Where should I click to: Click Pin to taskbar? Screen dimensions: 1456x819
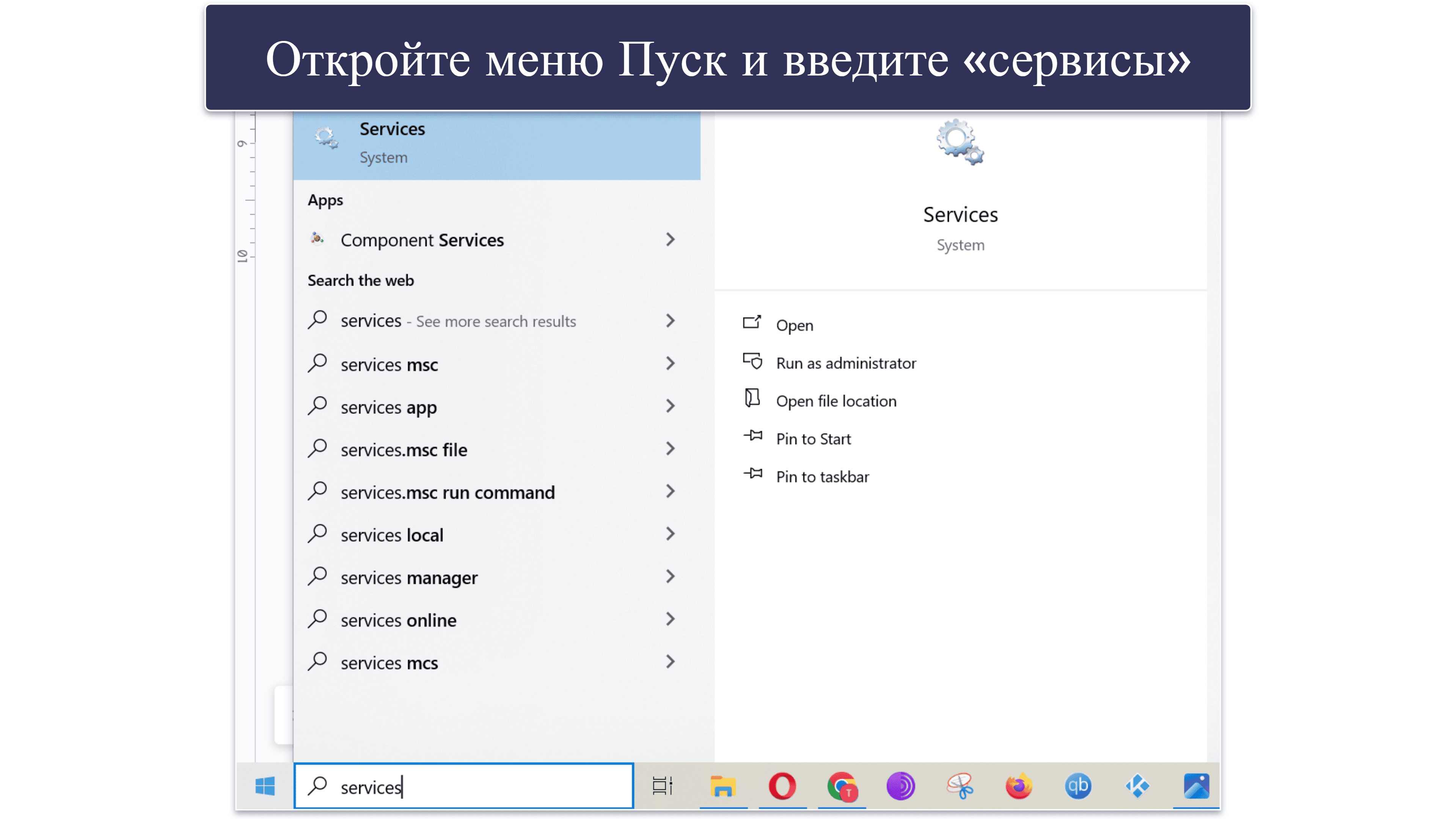822,476
